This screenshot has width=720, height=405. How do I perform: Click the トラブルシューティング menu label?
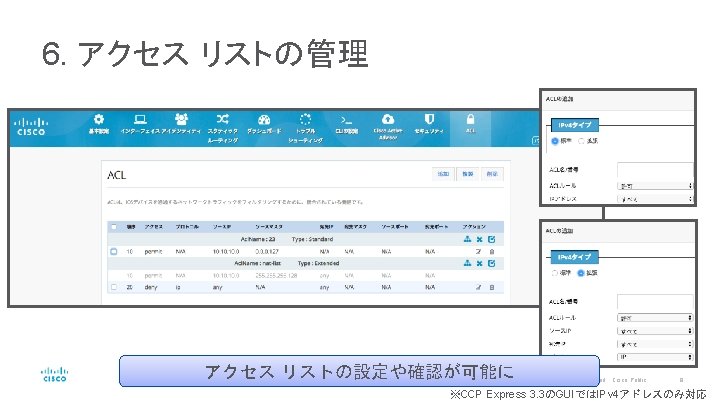[x=305, y=135]
